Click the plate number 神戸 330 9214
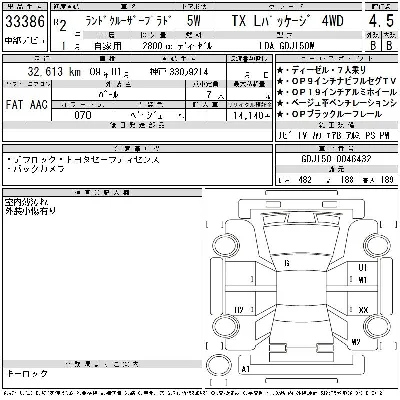Viewport: 400px width, 400px height. pos(179,72)
